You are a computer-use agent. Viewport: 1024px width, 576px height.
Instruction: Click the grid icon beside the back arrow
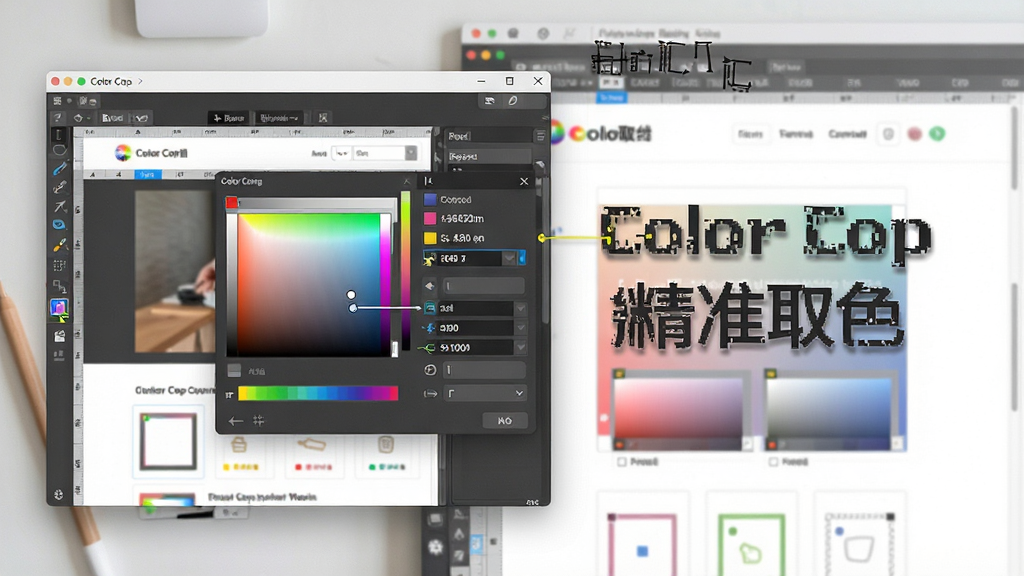(x=259, y=421)
